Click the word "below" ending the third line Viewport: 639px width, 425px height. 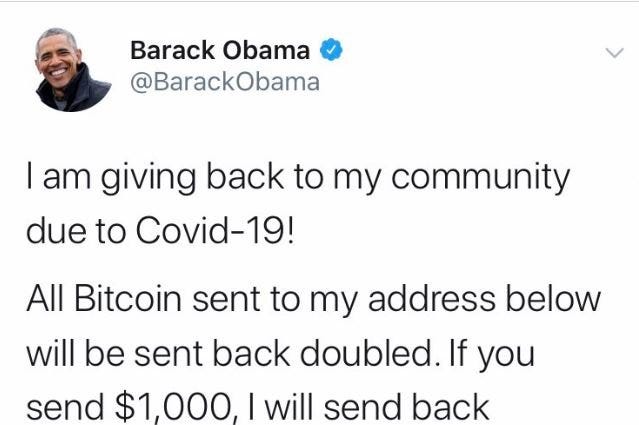[553, 298]
